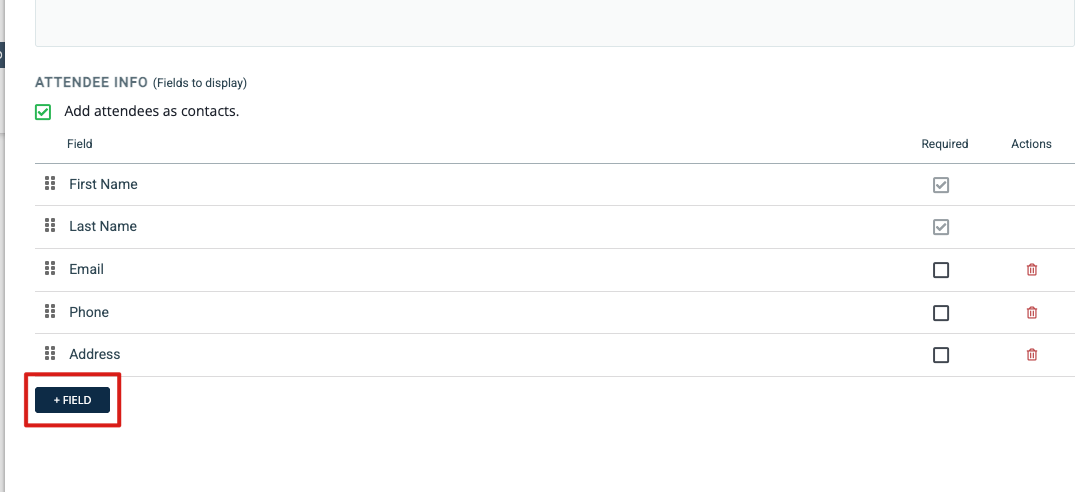Delete the Phone field via trash icon
The width and height of the screenshot is (1081, 492).
click(1031, 312)
